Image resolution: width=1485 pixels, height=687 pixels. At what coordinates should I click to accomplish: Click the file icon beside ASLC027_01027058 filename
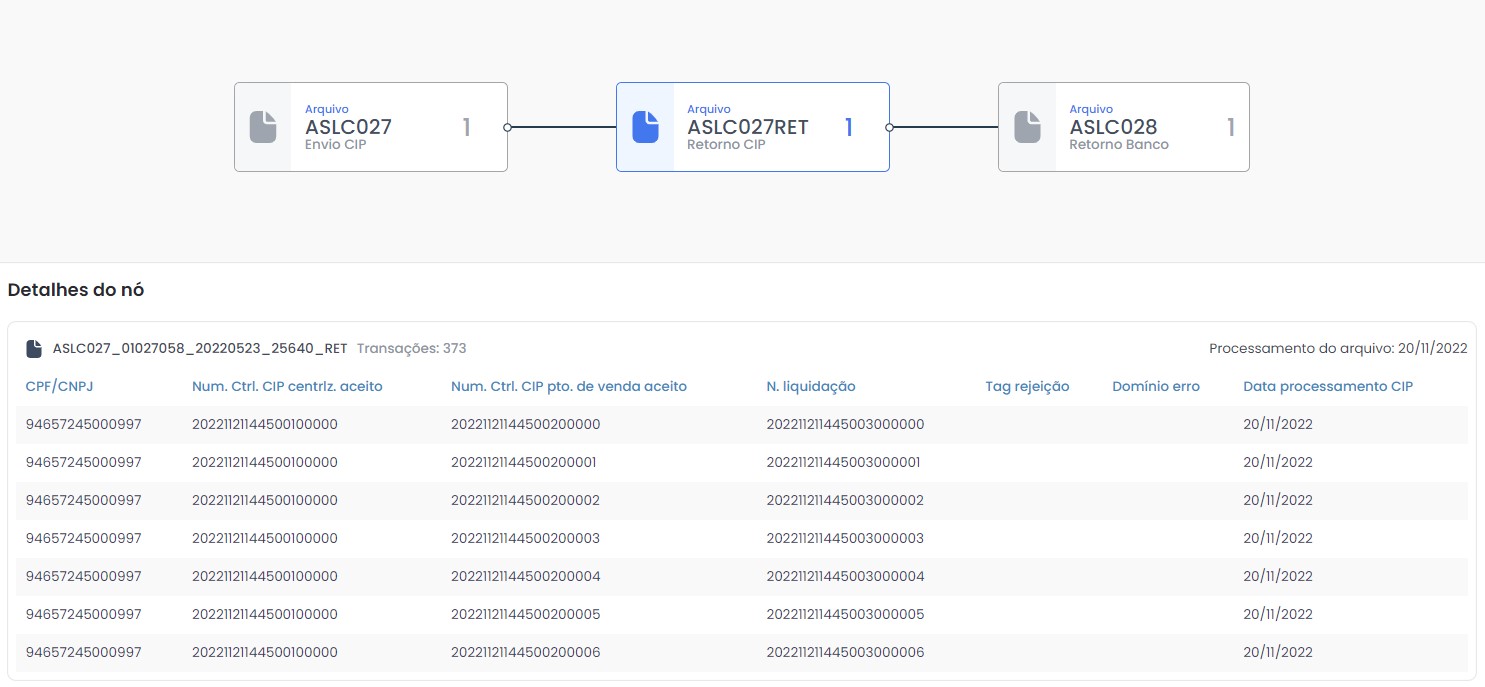click(x=34, y=349)
